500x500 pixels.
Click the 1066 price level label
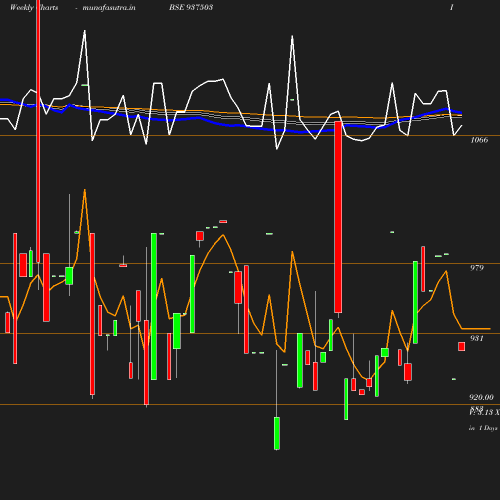pos(479,140)
